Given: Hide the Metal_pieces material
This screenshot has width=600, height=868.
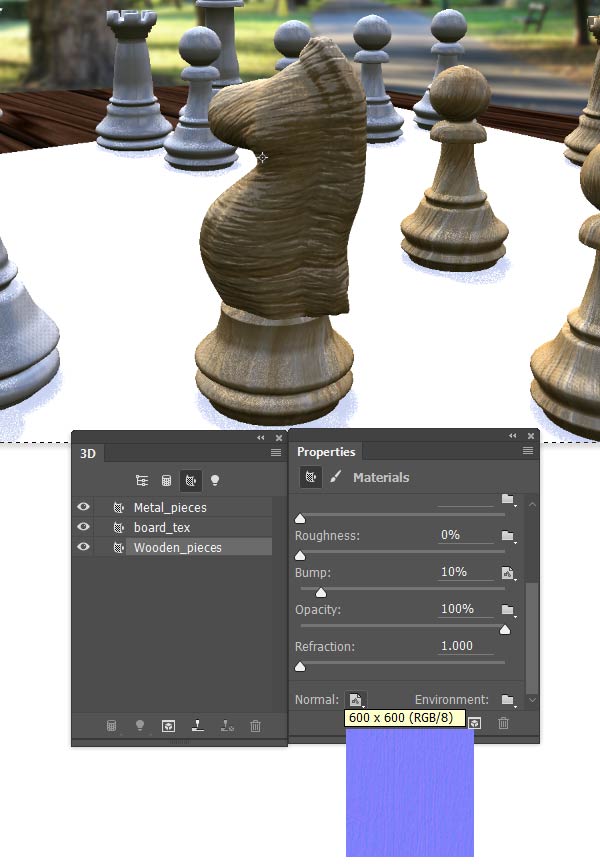Looking at the screenshot, I should [x=83, y=507].
